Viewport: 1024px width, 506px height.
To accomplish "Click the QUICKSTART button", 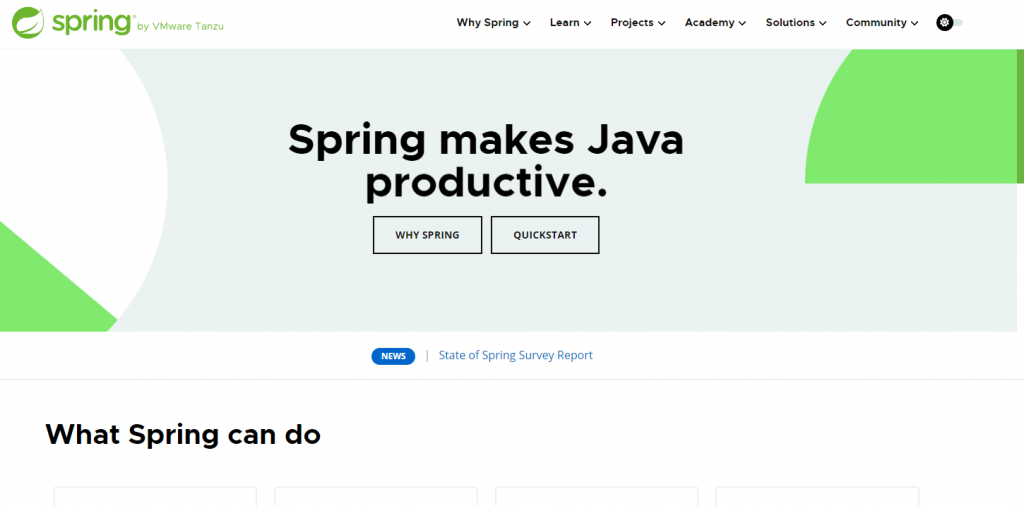I will tap(545, 235).
